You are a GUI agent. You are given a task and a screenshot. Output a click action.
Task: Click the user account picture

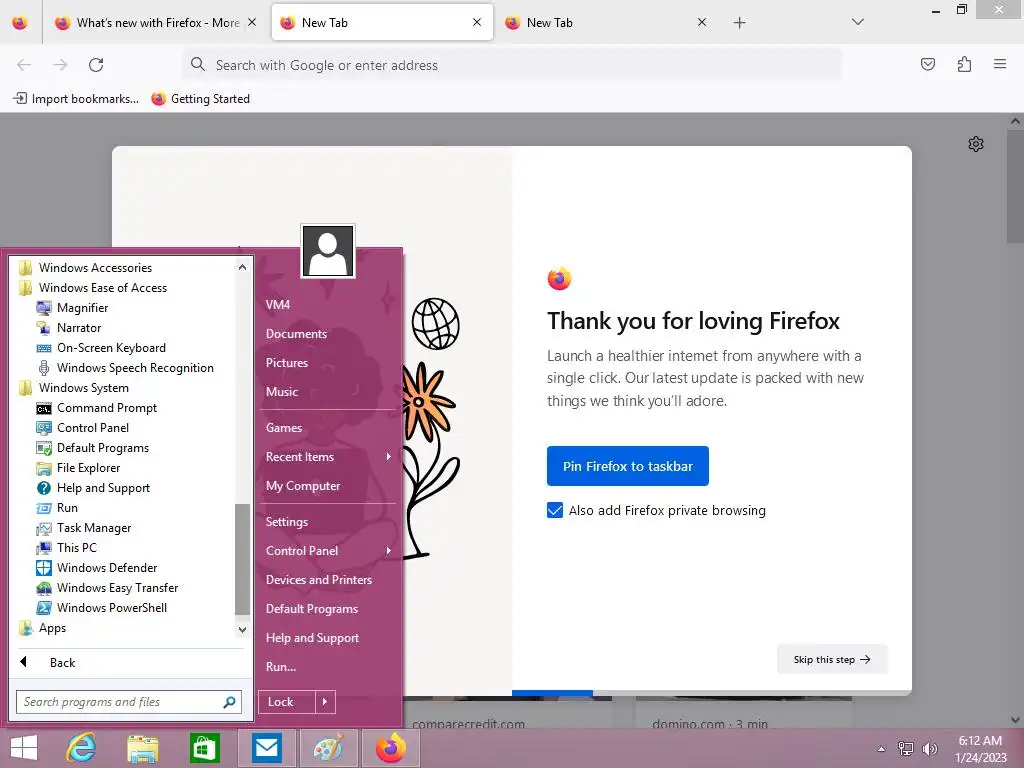[328, 251]
